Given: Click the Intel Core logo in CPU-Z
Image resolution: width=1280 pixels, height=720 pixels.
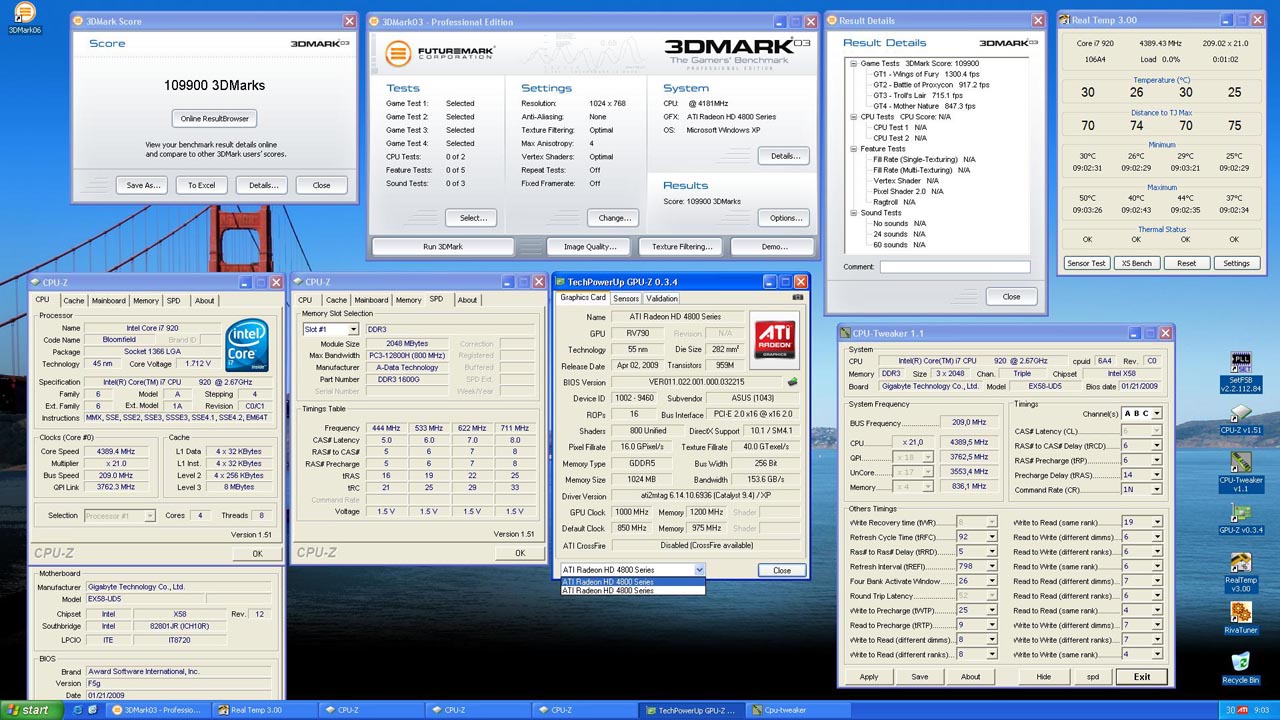Looking at the screenshot, I should coord(246,344).
